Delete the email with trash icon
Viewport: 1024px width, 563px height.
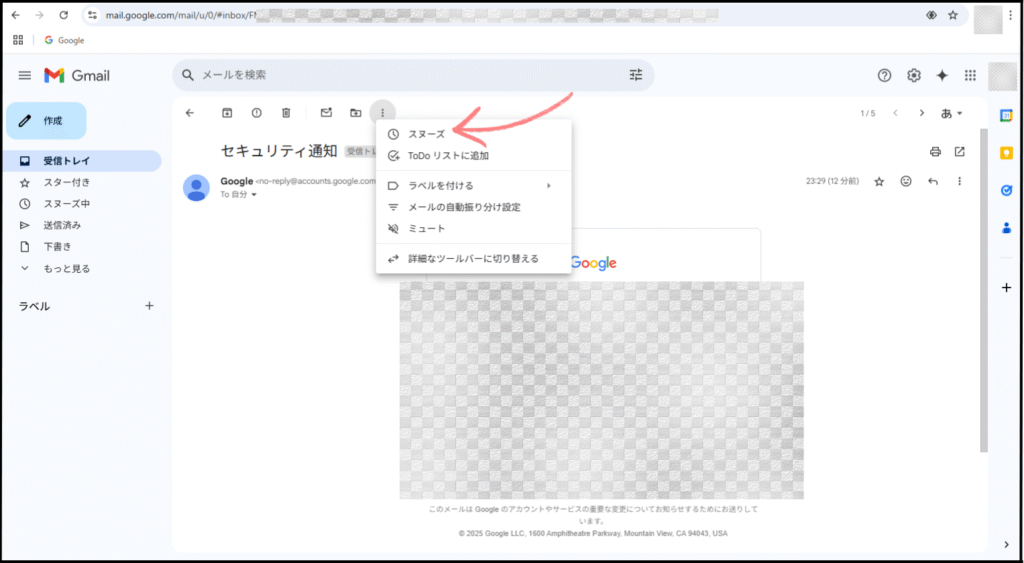pos(286,113)
